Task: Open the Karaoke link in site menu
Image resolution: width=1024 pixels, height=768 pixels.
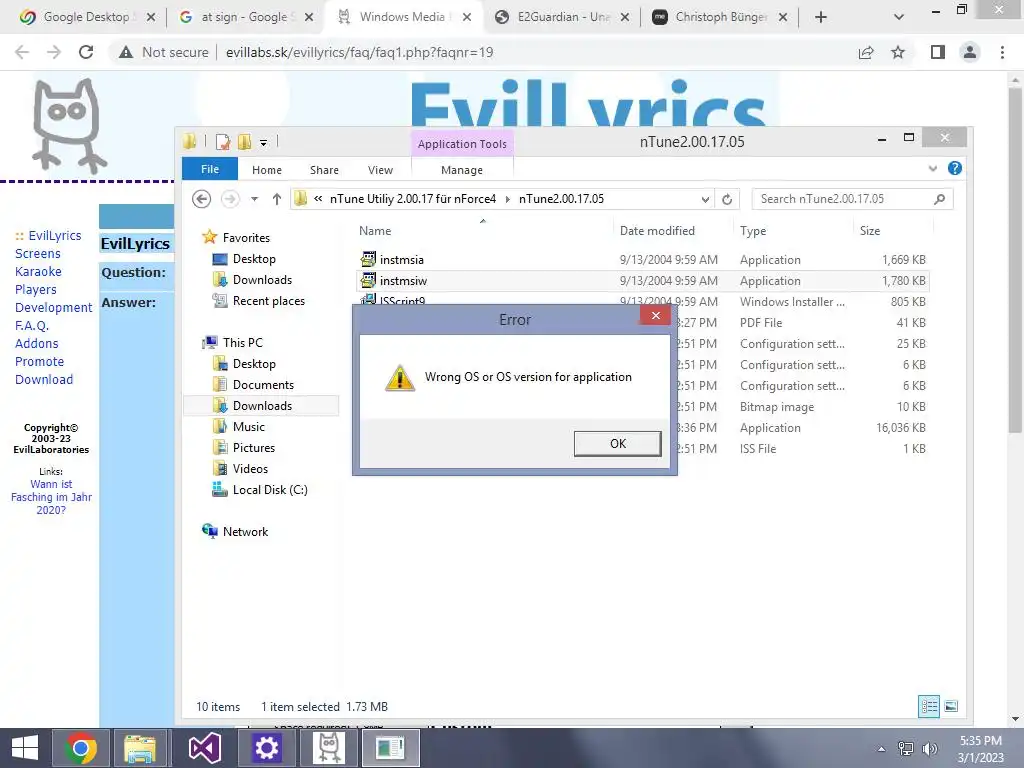Action: point(39,271)
